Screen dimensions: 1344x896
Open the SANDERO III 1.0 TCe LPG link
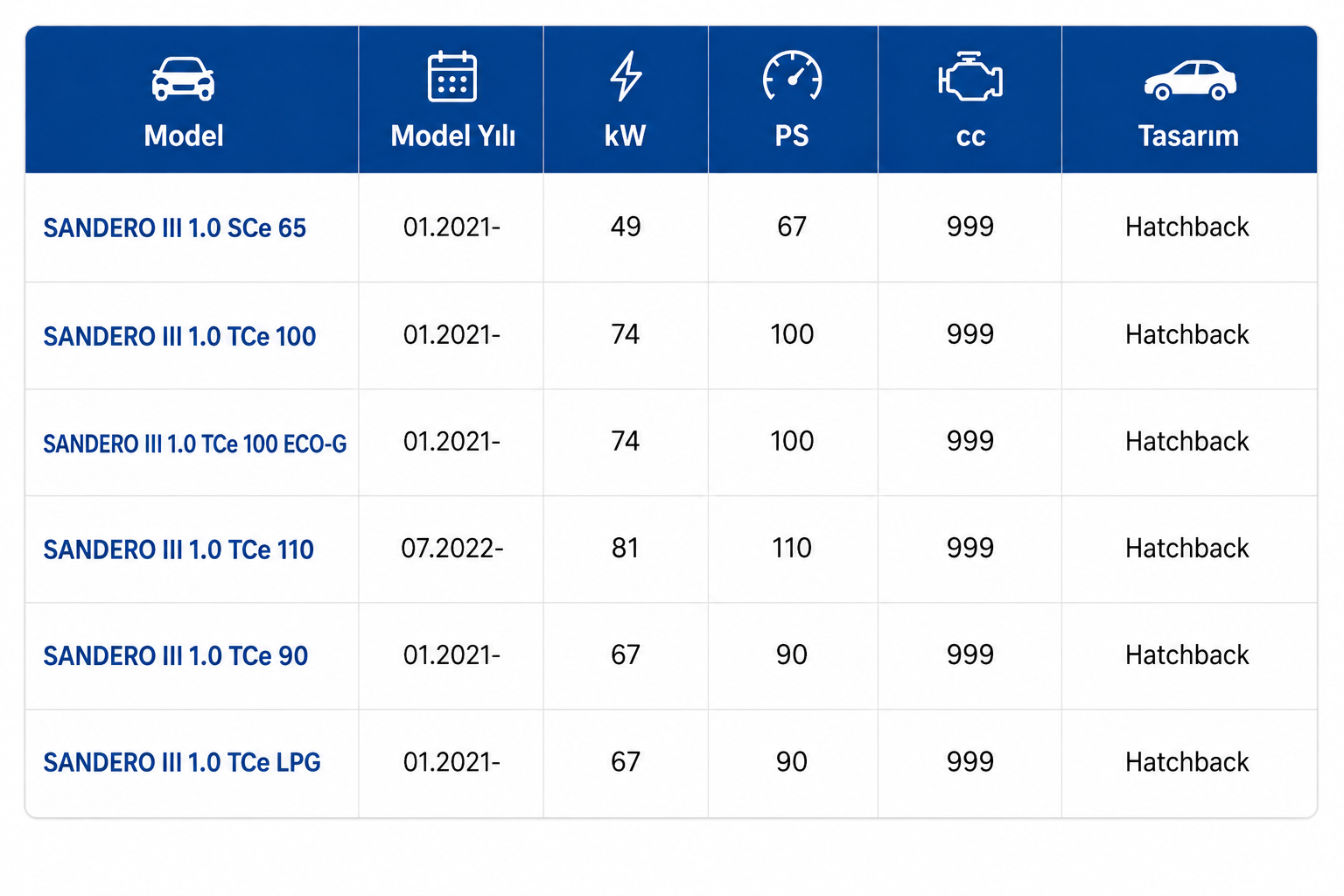[182, 762]
